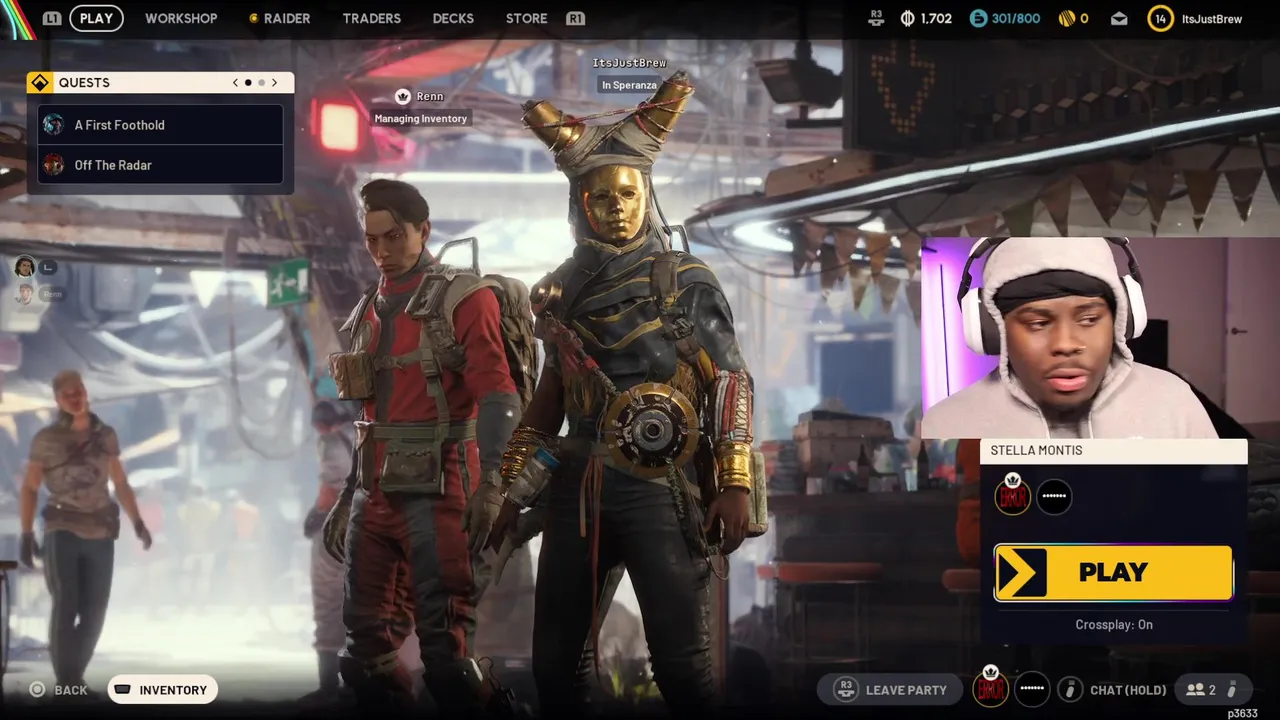Click the LEAVE PARTY button

889,690
